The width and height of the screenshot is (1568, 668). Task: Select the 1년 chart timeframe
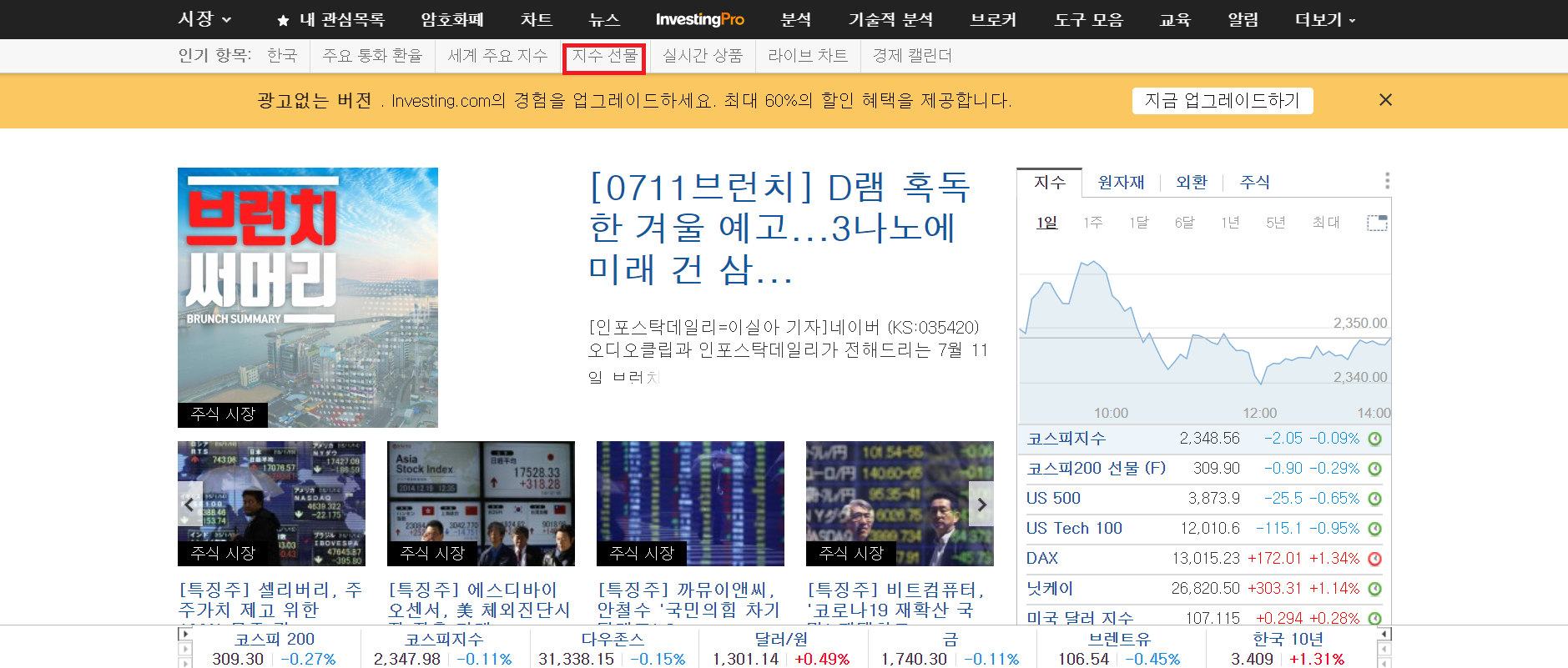1230,223
